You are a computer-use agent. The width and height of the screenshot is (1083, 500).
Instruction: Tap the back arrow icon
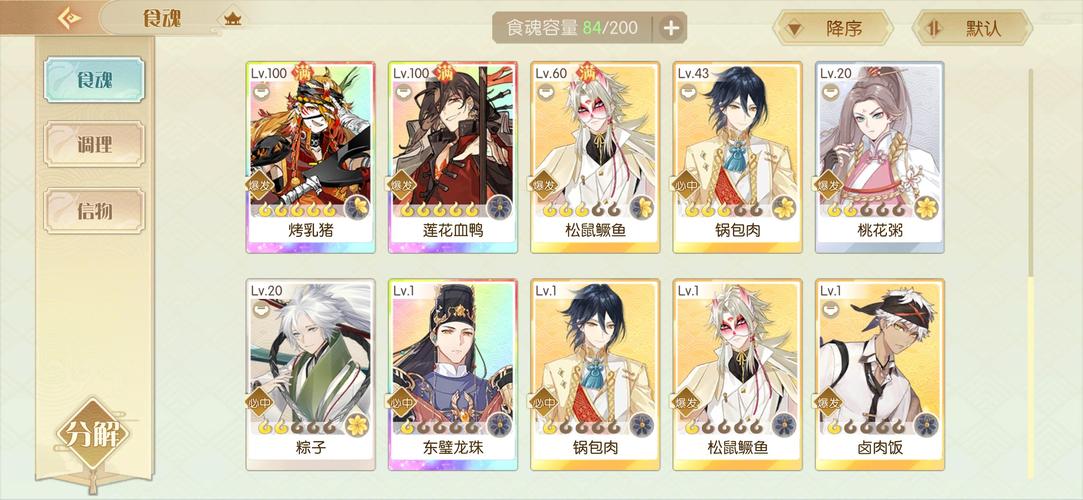68,18
